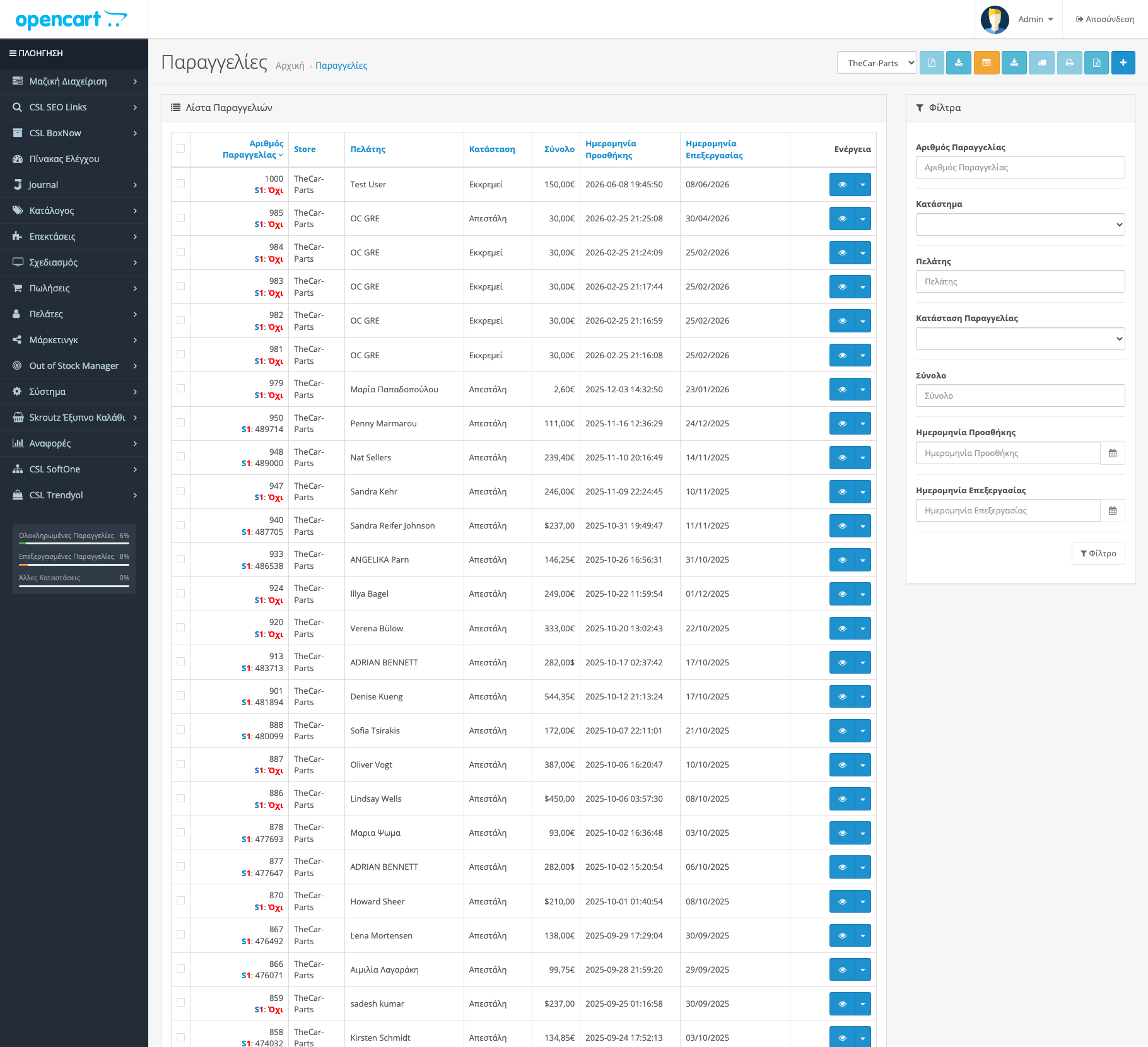Expand the Πωλήσεις sidebar menu
The image size is (1148, 1047).
click(74, 288)
